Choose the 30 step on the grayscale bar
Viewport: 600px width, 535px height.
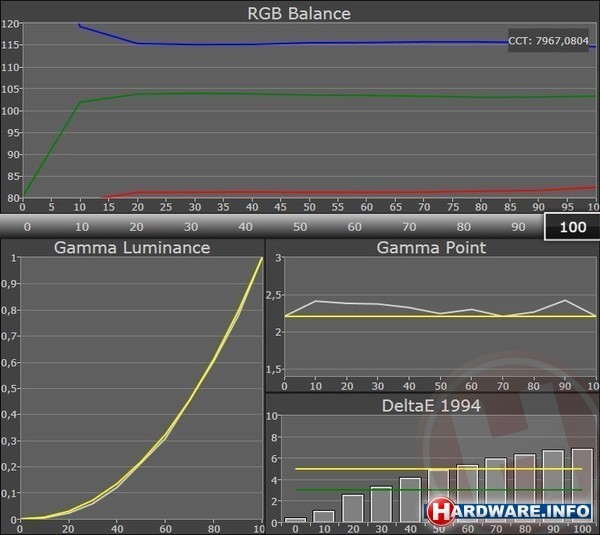189,227
